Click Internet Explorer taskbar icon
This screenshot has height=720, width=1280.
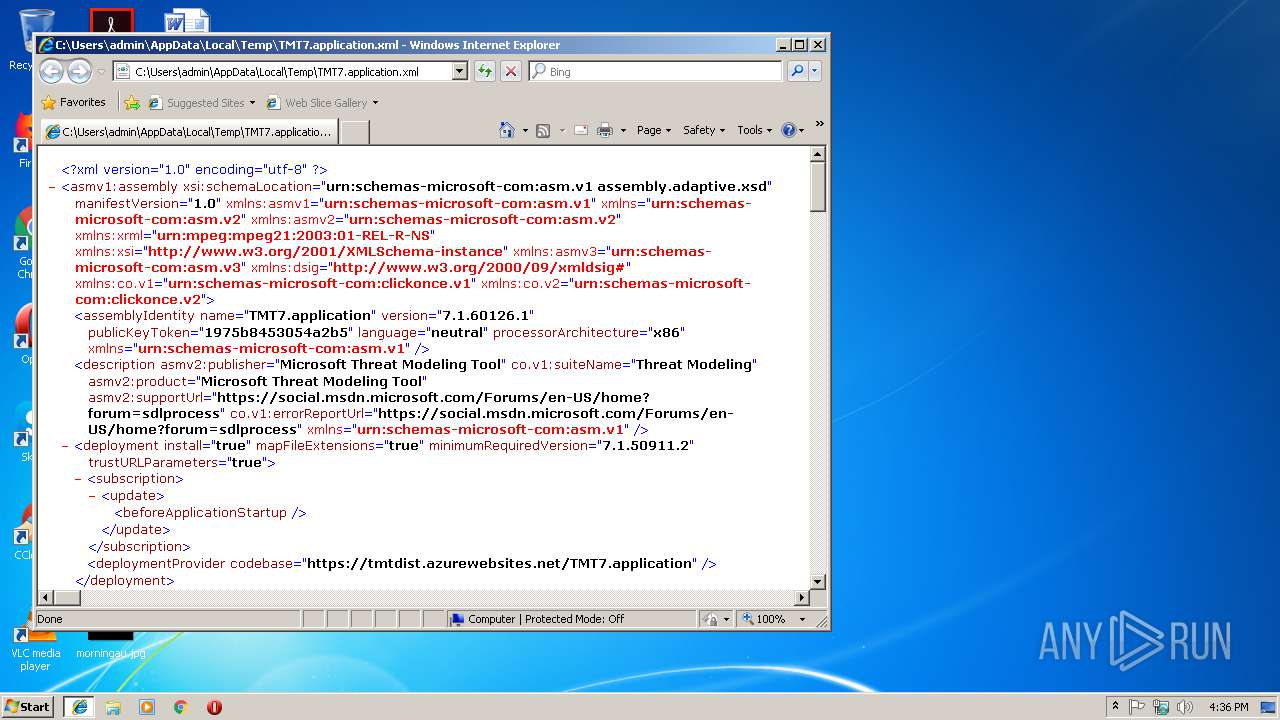79,706
